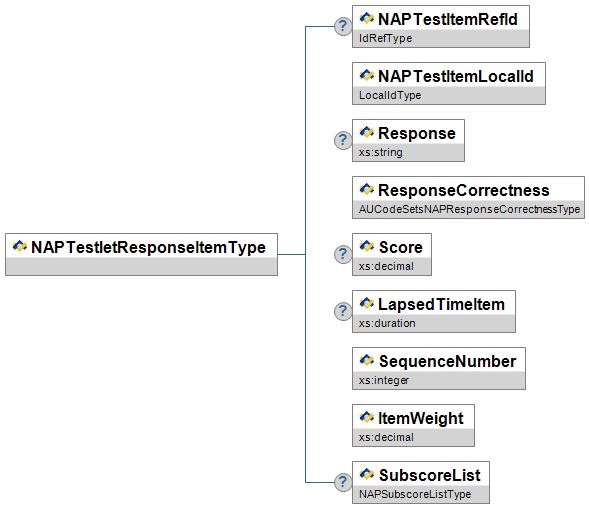The height and width of the screenshot is (508, 589).
Task: Click the question mark beside LapsedTimeItem
Action: tap(343, 311)
